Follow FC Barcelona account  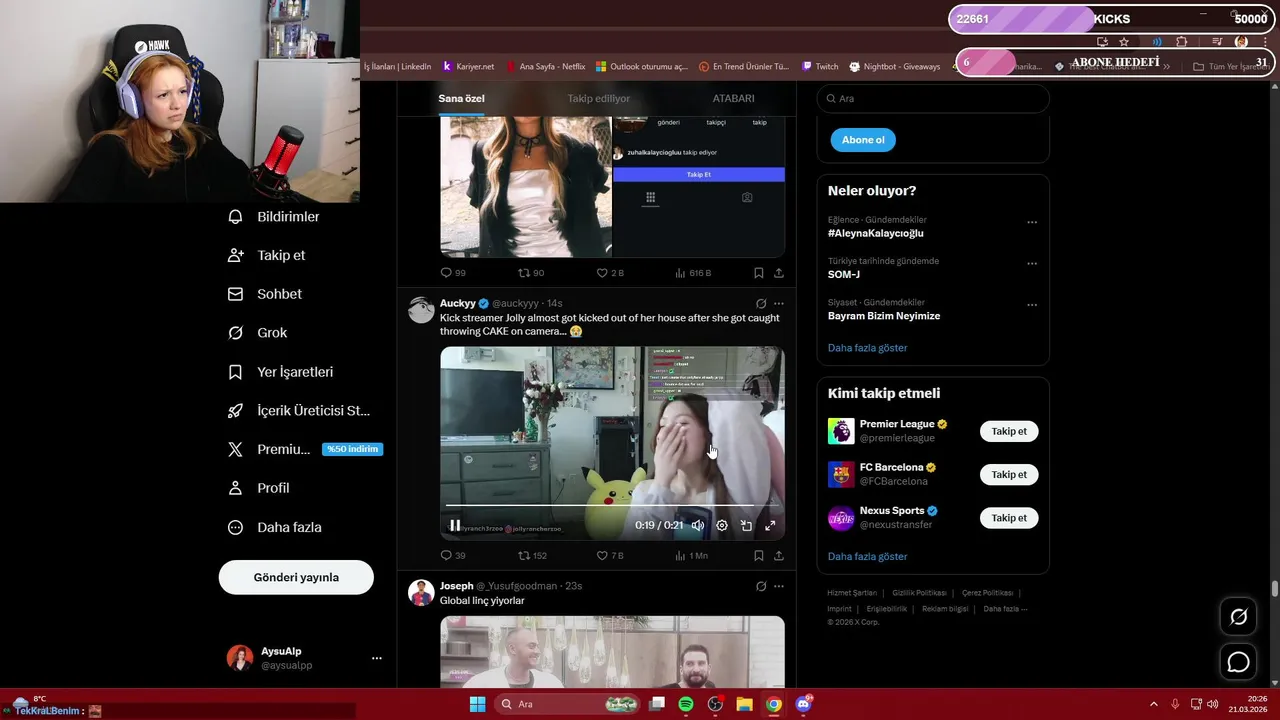[1009, 475]
